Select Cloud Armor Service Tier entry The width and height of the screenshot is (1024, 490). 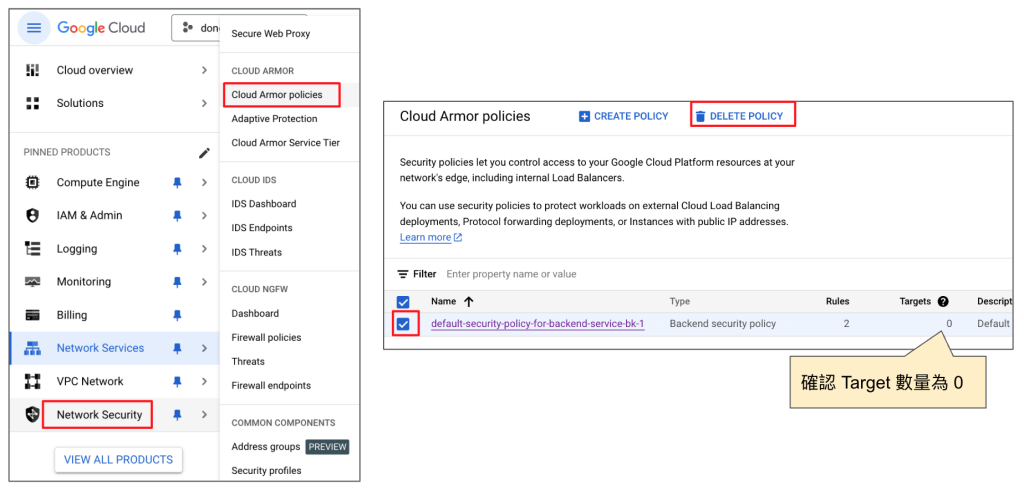pyautogui.click(x=285, y=142)
